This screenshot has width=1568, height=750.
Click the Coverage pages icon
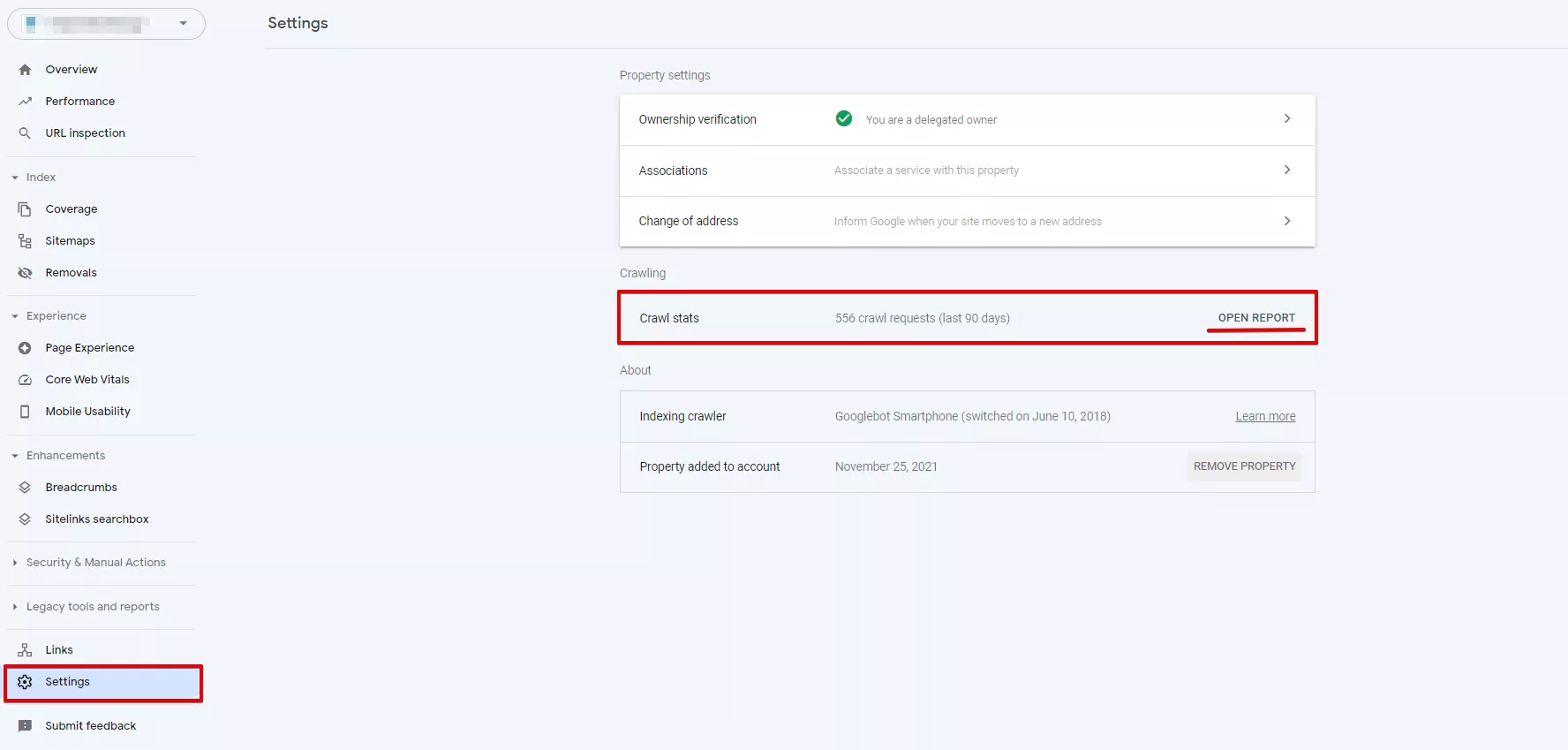click(x=25, y=209)
